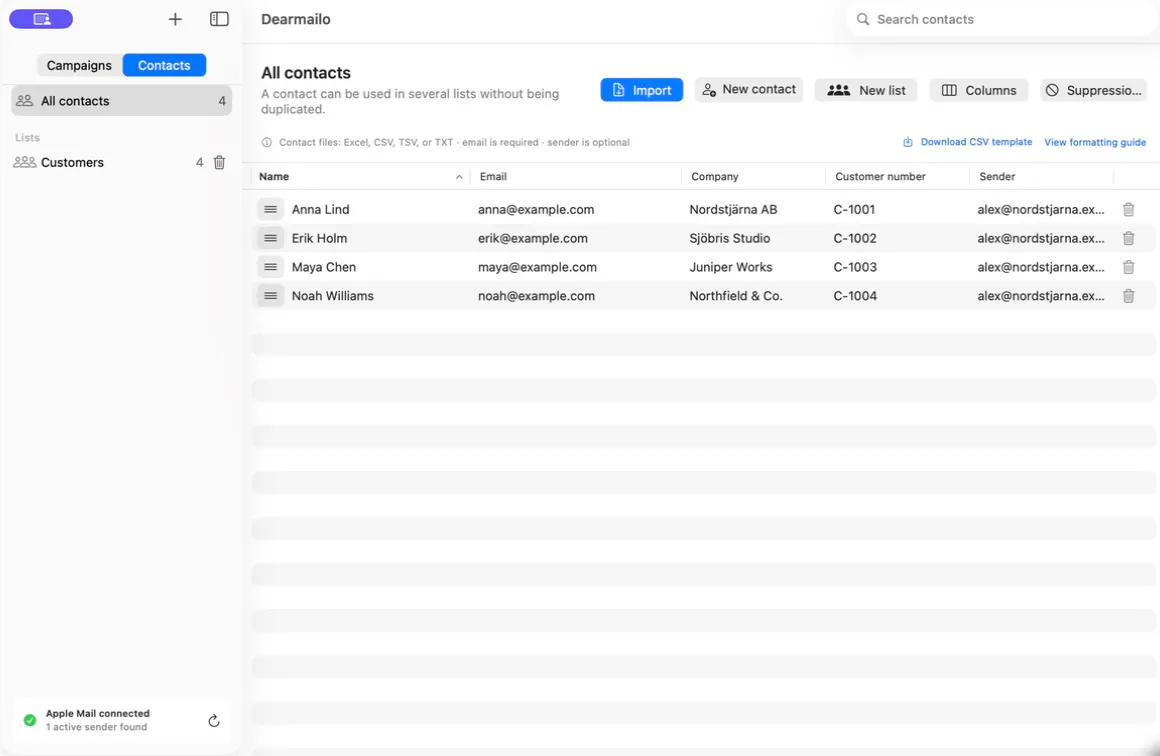
Task: Click the Import button
Action: (x=641, y=90)
